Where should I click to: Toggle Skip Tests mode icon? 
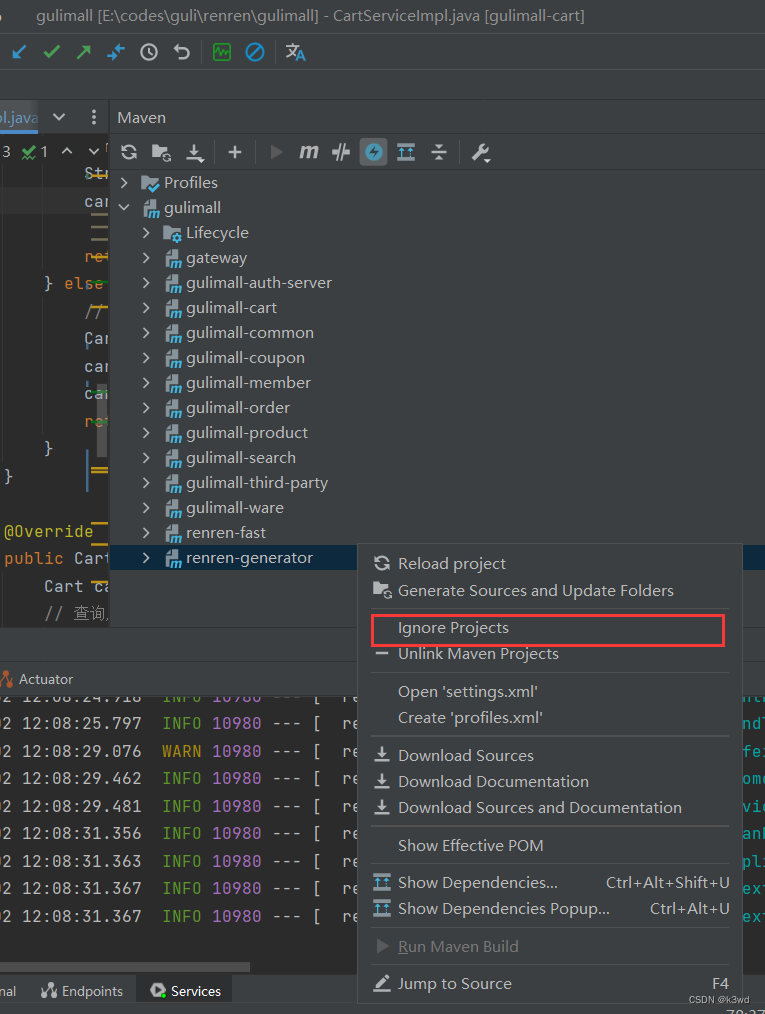point(341,152)
